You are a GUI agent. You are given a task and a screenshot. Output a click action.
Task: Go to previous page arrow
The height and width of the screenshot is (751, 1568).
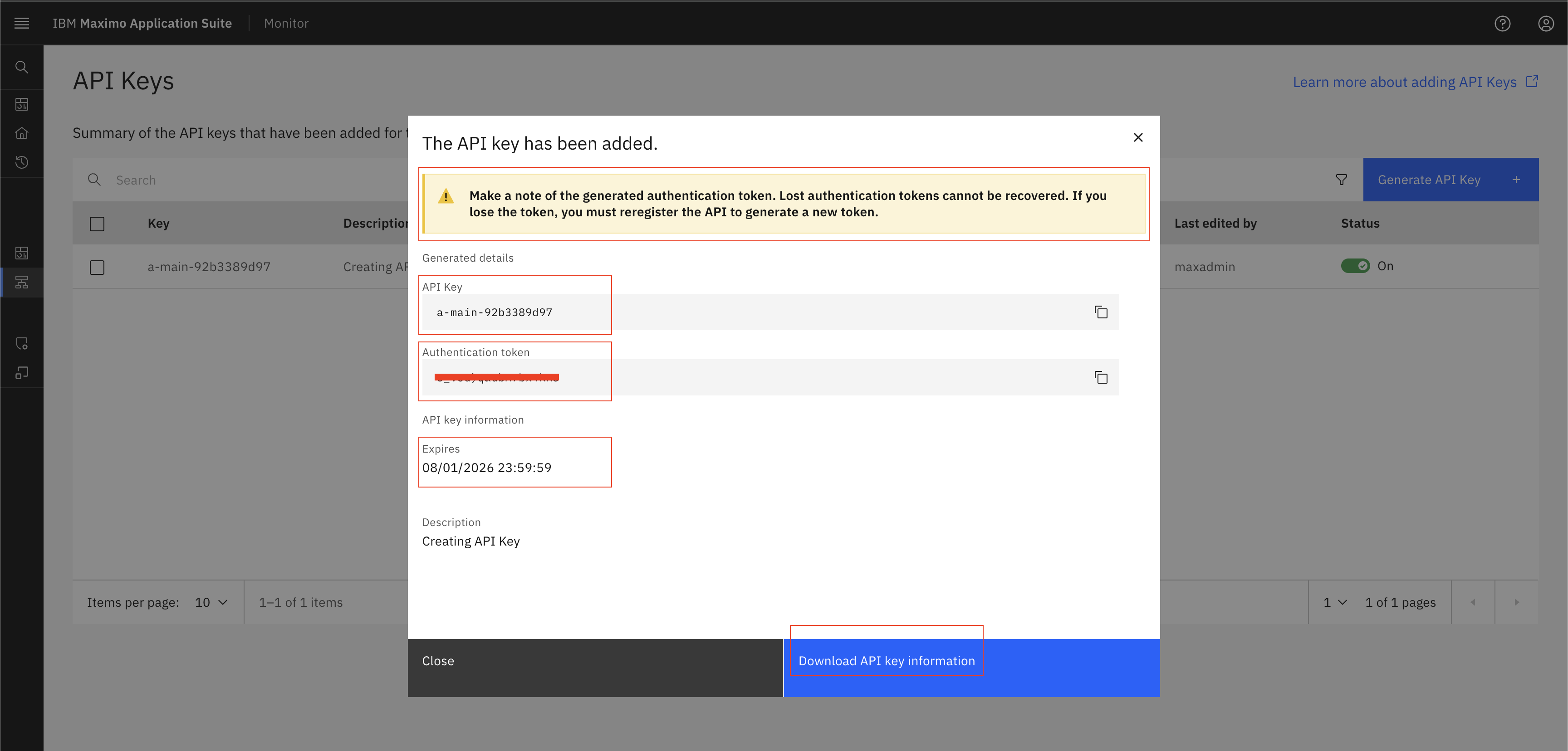click(x=1473, y=603)
